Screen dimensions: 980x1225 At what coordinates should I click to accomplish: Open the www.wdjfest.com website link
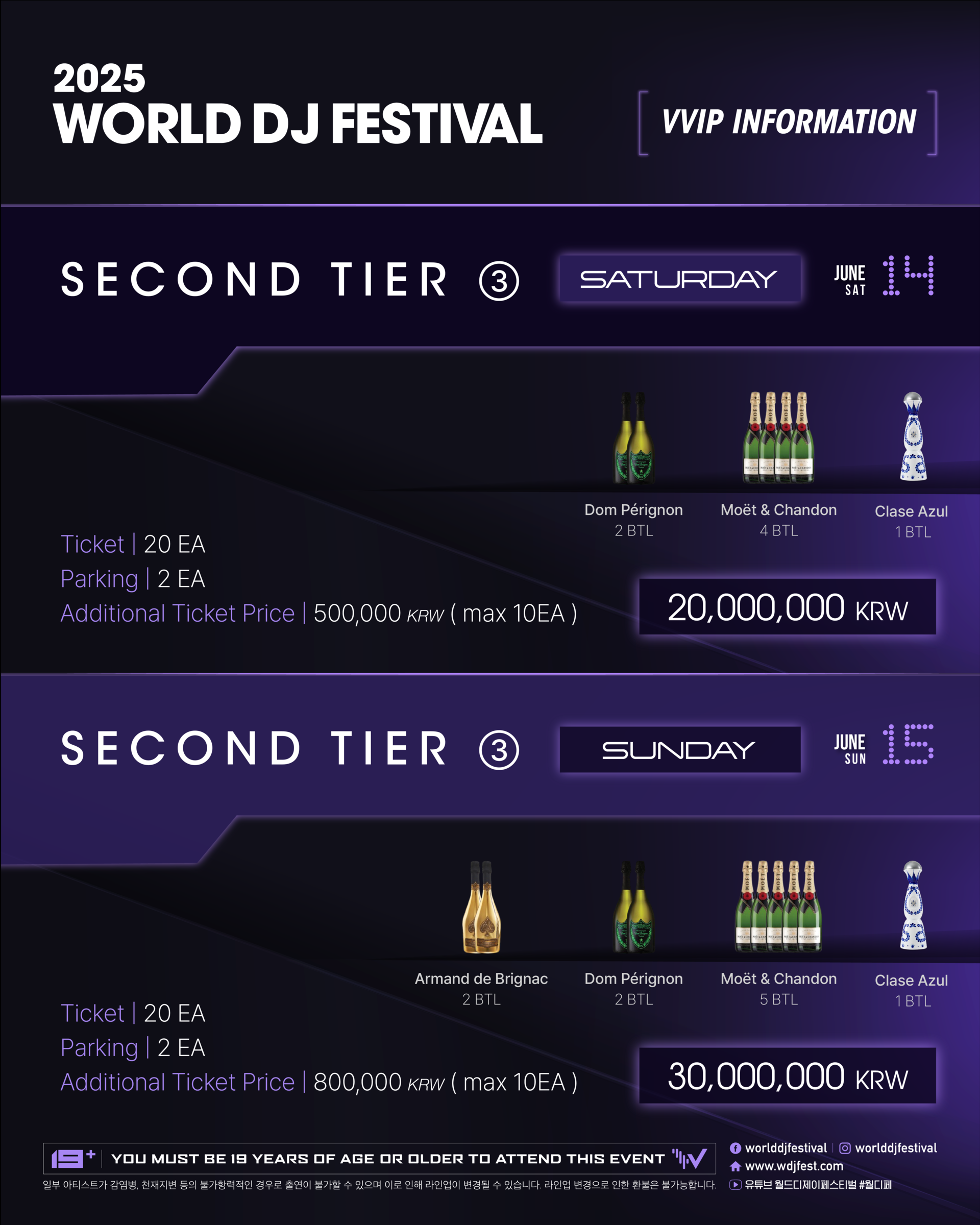(x=794, y=1166)
